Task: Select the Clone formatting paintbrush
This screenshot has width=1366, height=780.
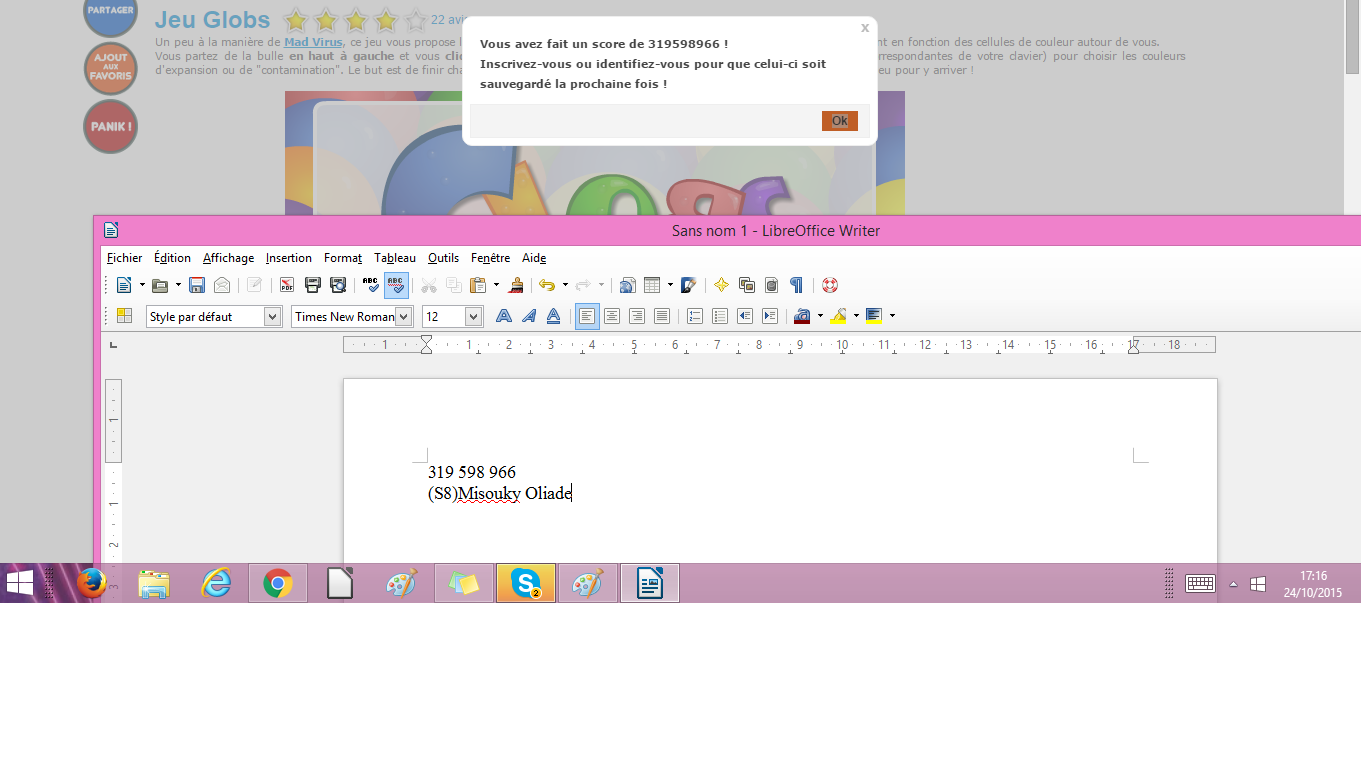Action: (516, 285)
